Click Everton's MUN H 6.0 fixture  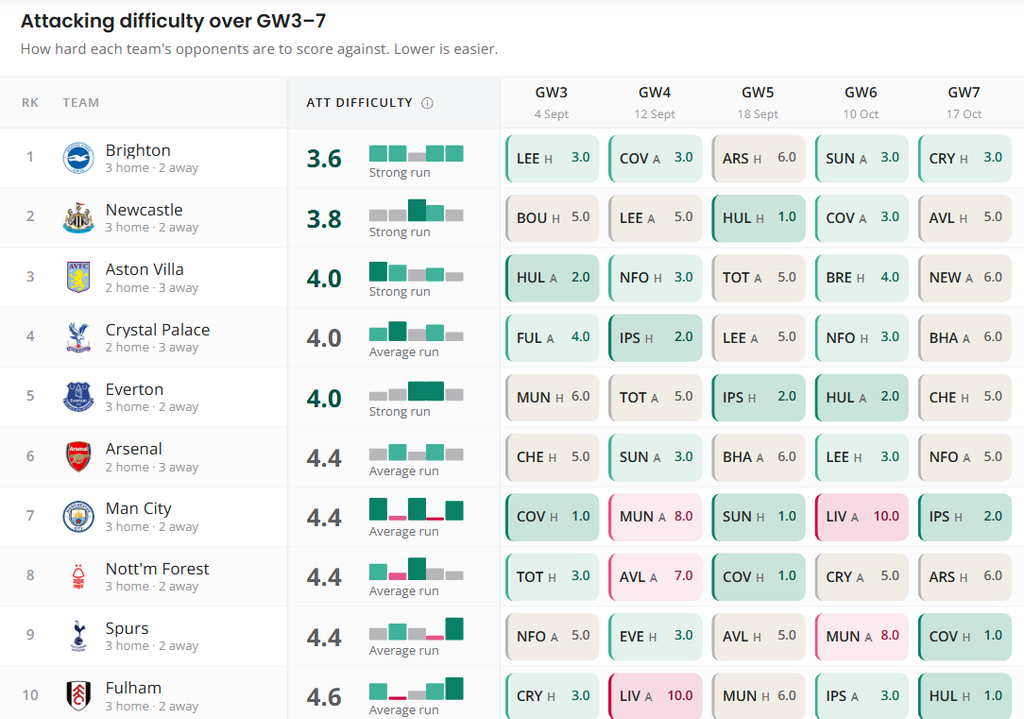(x=552, y=397)
